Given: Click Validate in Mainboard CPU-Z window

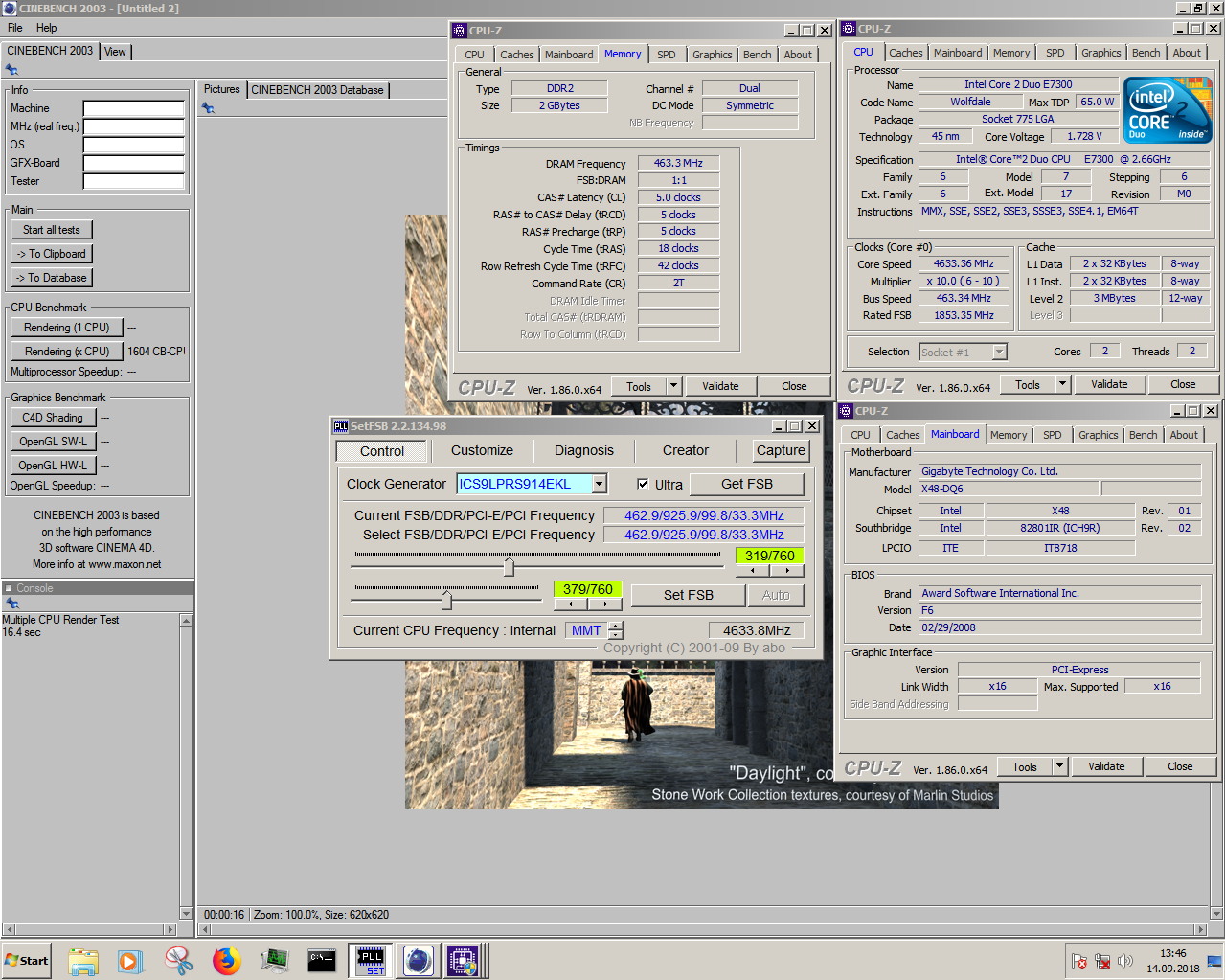Looking at the screenshot, I should (1106, 766).
